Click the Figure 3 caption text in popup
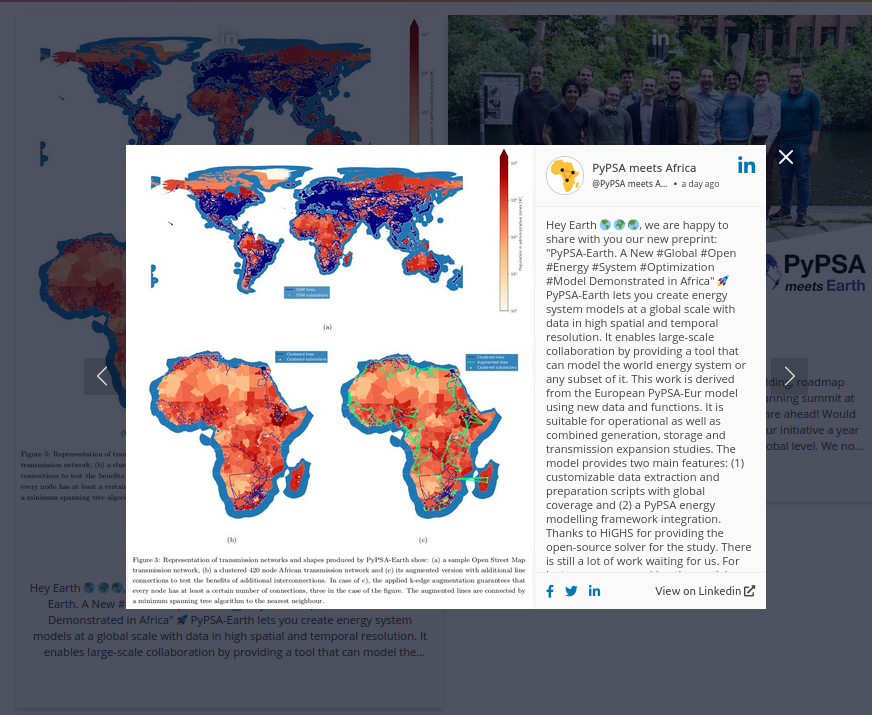This screenshot has width=872, height=715. [x=329, y=580]
